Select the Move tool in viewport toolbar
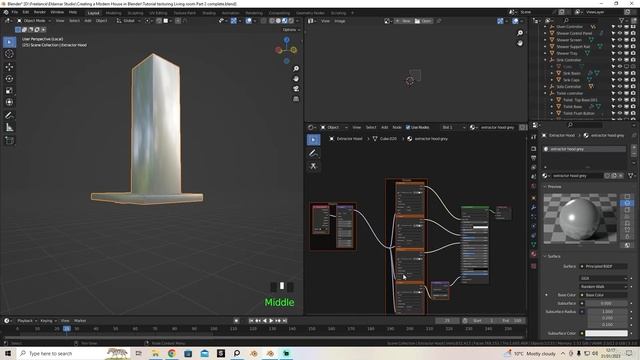Image resolution: width=640 pixels, height=360 pixels. [9, 67]
